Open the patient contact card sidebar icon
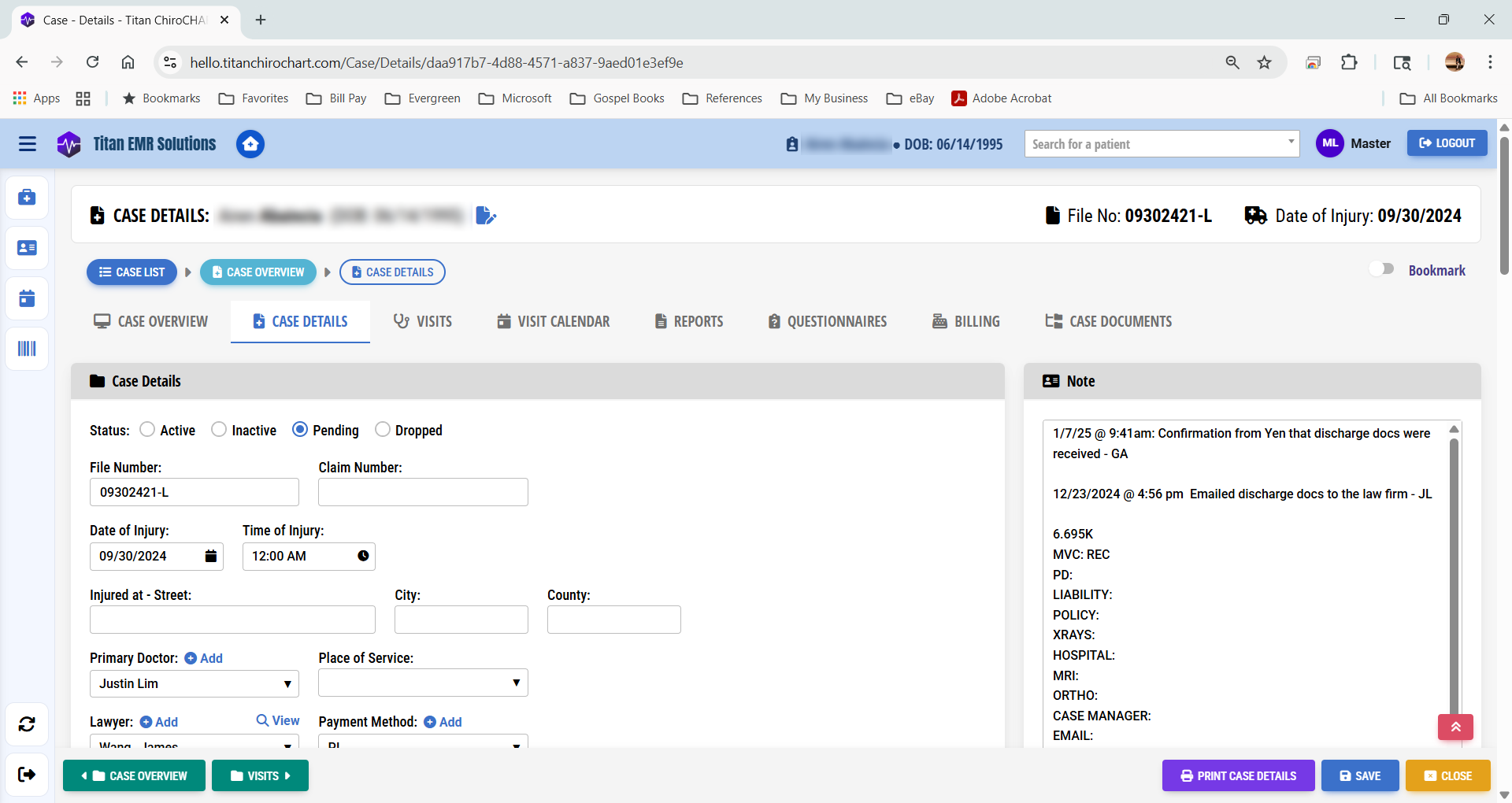 tap(27, 248)
